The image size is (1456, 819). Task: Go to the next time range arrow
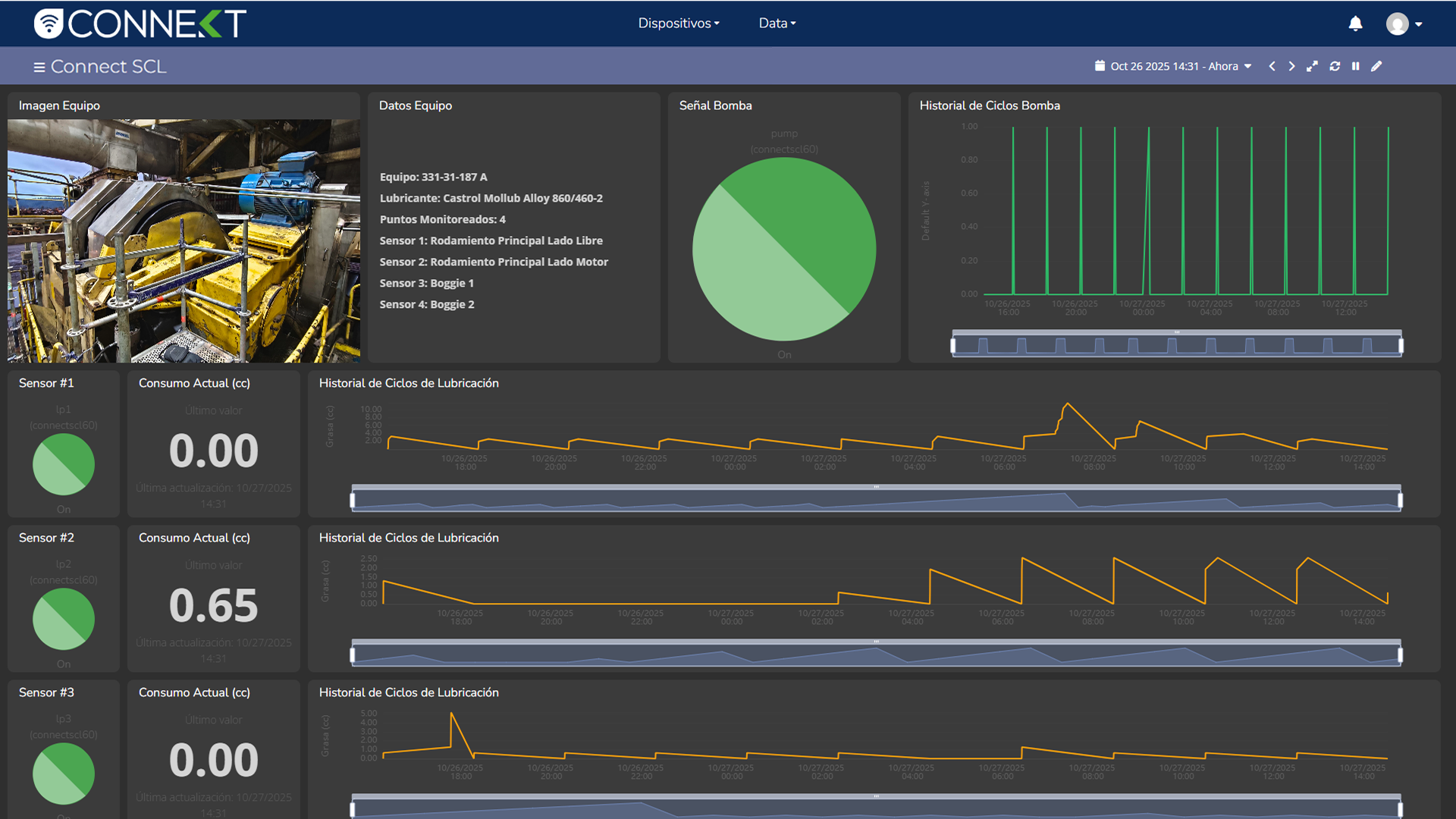tap(1291, 66)
